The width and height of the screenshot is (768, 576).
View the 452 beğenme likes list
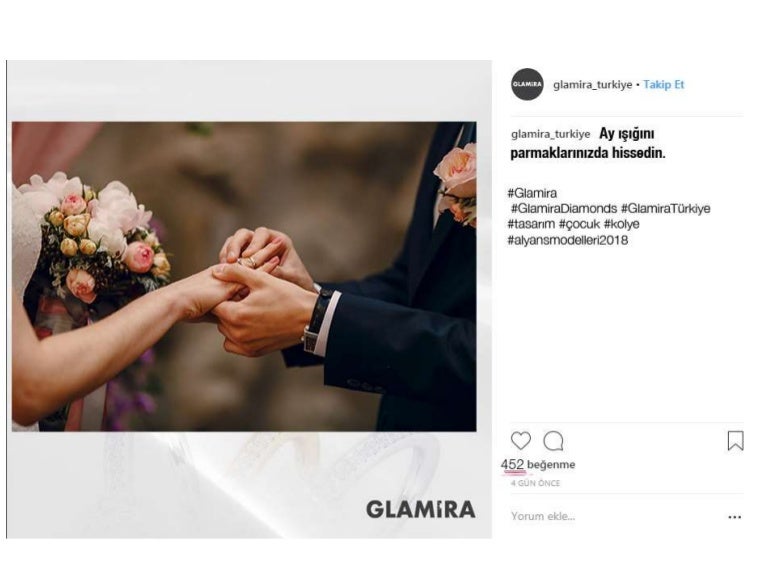pos(538,464)
